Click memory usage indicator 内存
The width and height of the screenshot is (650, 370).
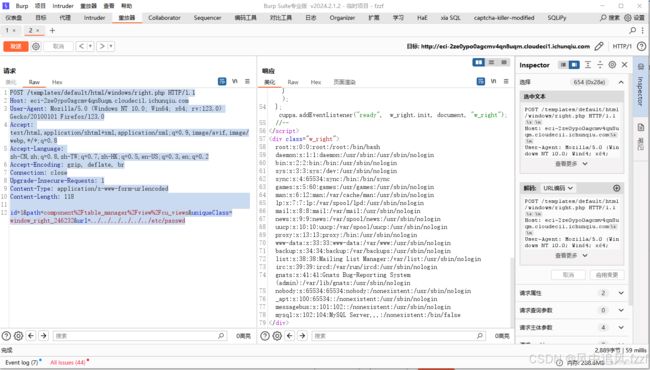tap(585, 363)
